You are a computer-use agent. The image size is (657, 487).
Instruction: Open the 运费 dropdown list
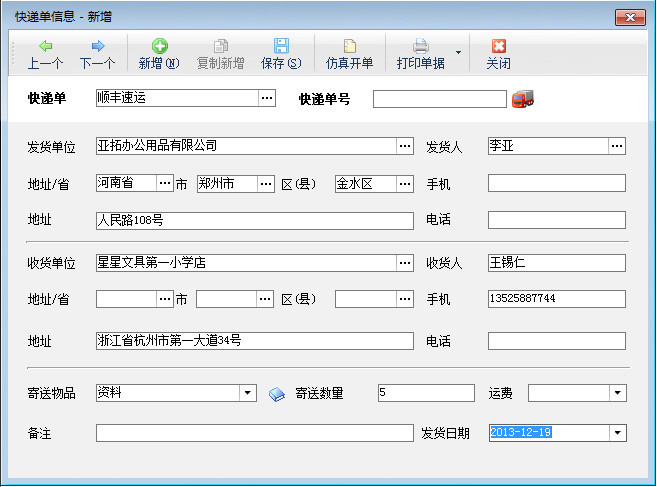617,393
